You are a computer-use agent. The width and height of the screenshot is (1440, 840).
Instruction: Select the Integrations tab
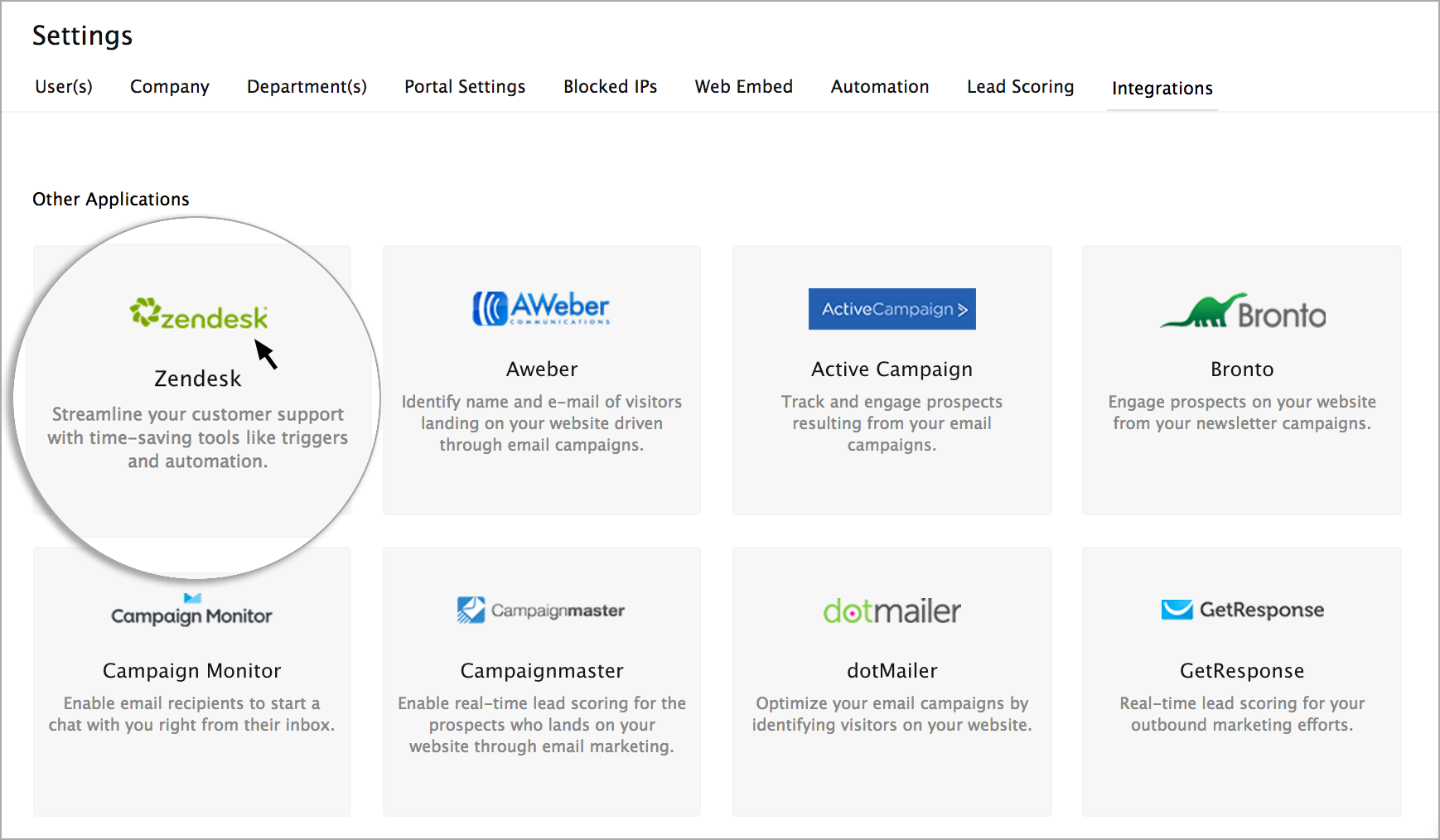1162,89
